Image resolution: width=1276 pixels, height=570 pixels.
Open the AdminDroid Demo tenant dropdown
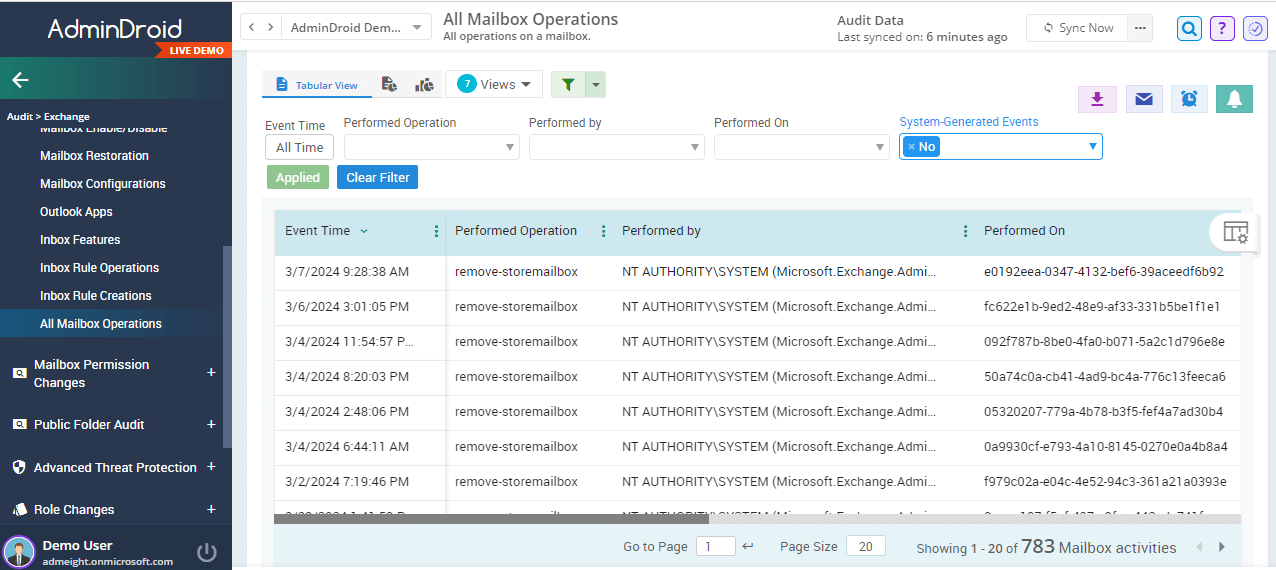pos(356,28)
